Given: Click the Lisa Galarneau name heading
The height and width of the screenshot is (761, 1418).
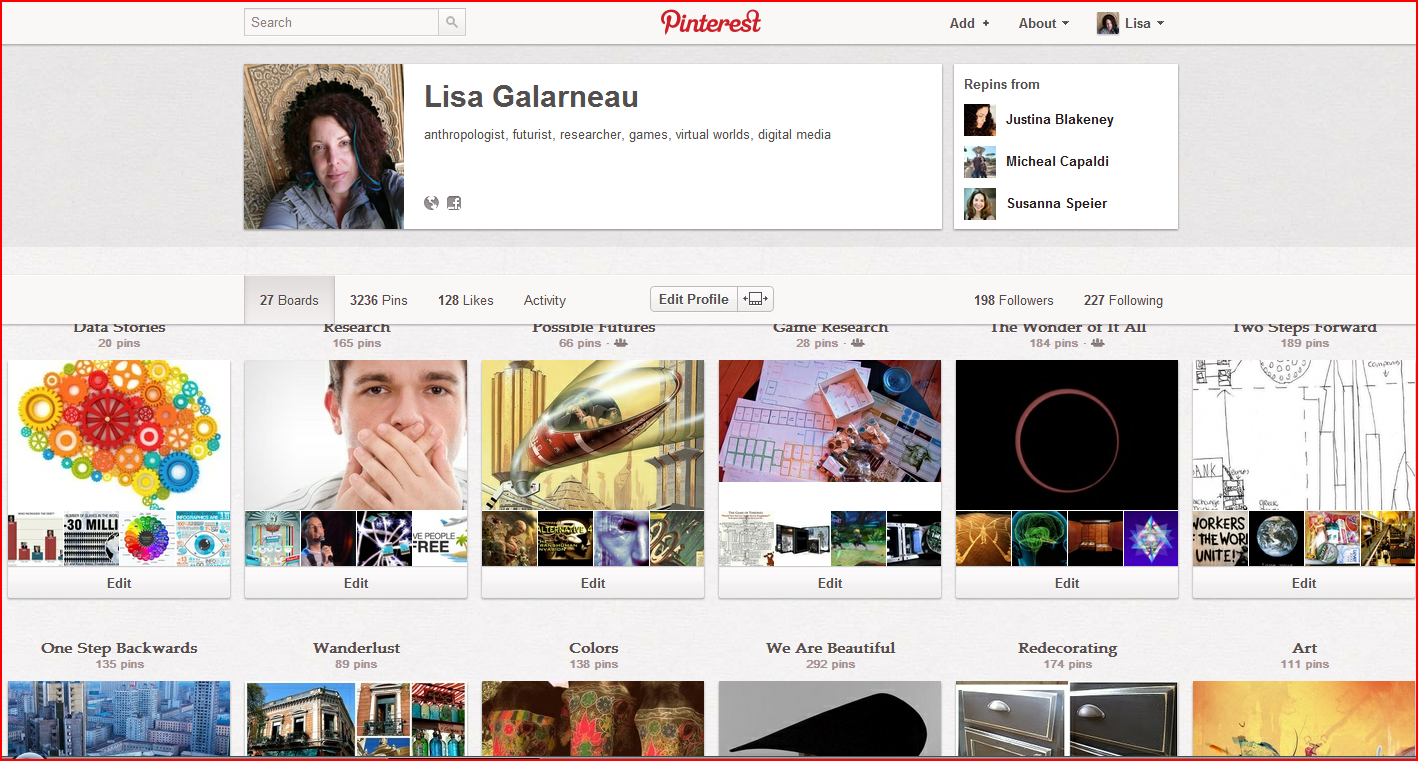Looking at the screenshot, I should [531, 97].
